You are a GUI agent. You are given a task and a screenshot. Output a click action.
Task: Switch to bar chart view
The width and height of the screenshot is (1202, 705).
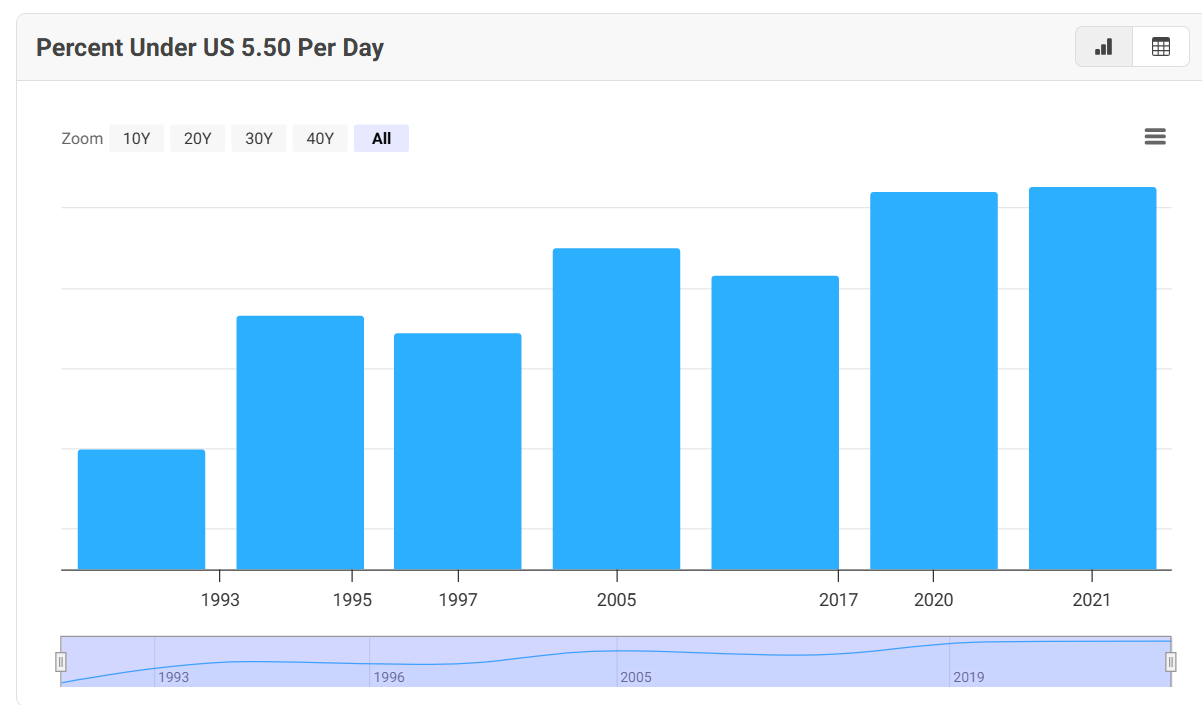coord(1104,47)
